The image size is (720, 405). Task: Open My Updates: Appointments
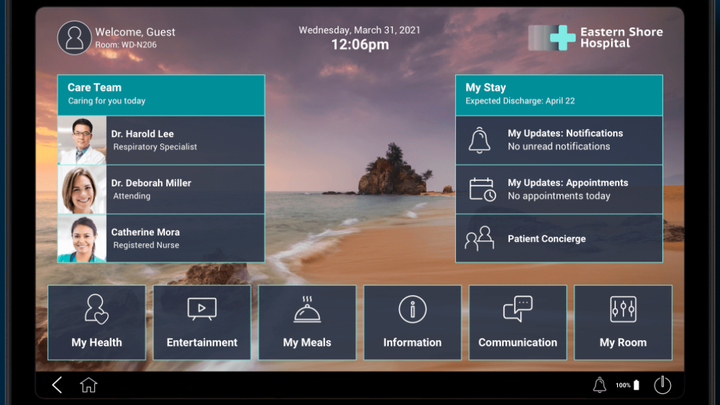pyautogui.click(x=558, y=190)
